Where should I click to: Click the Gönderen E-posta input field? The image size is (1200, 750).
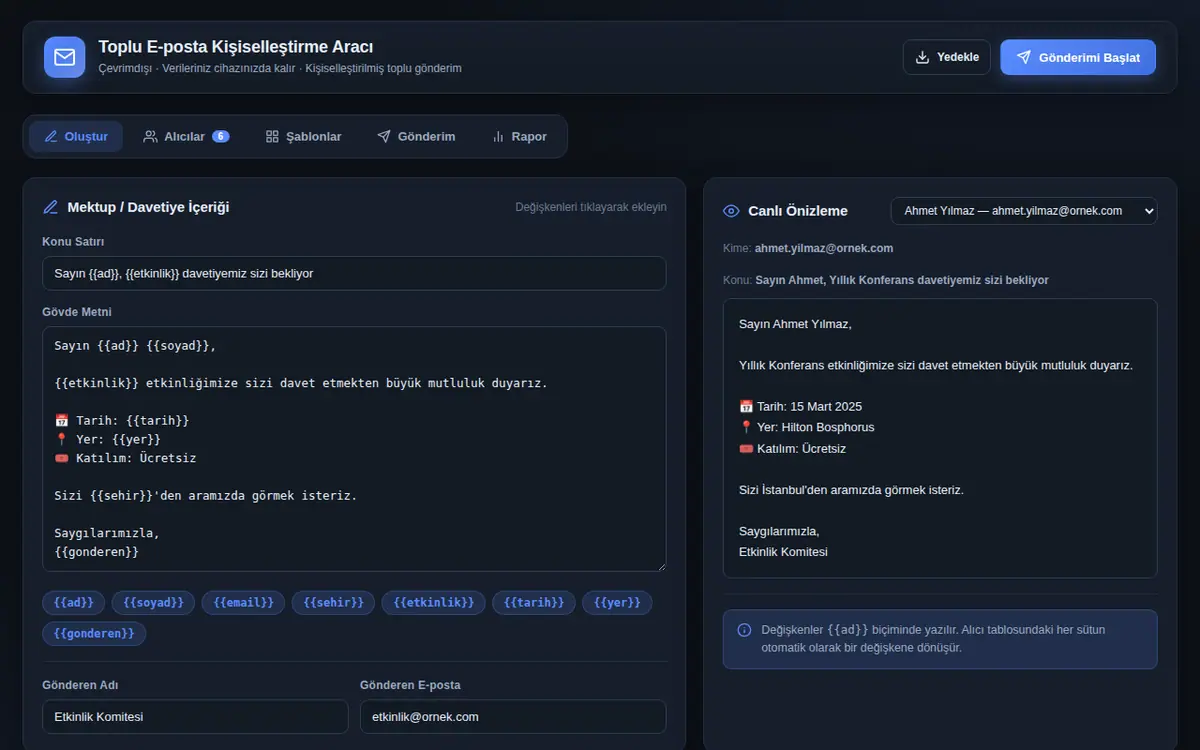pos(513,717)
